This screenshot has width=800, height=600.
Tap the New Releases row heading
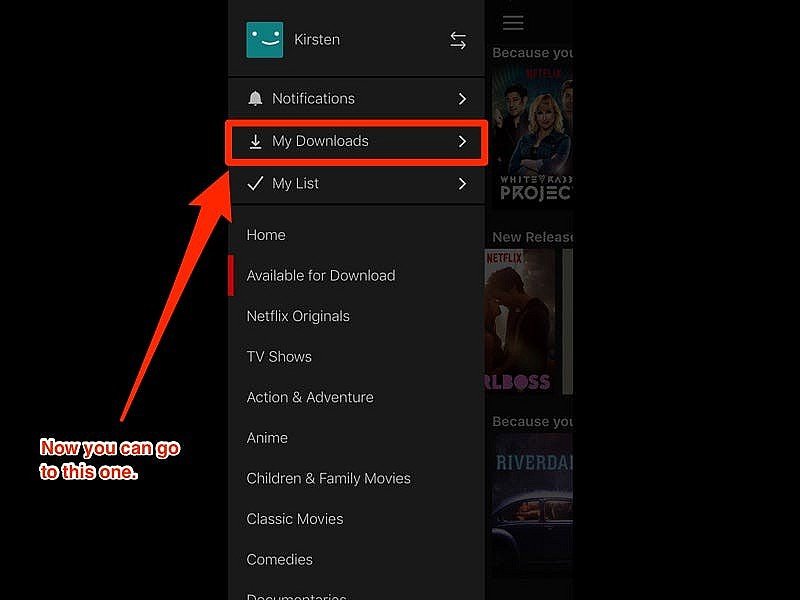point(532,237)
